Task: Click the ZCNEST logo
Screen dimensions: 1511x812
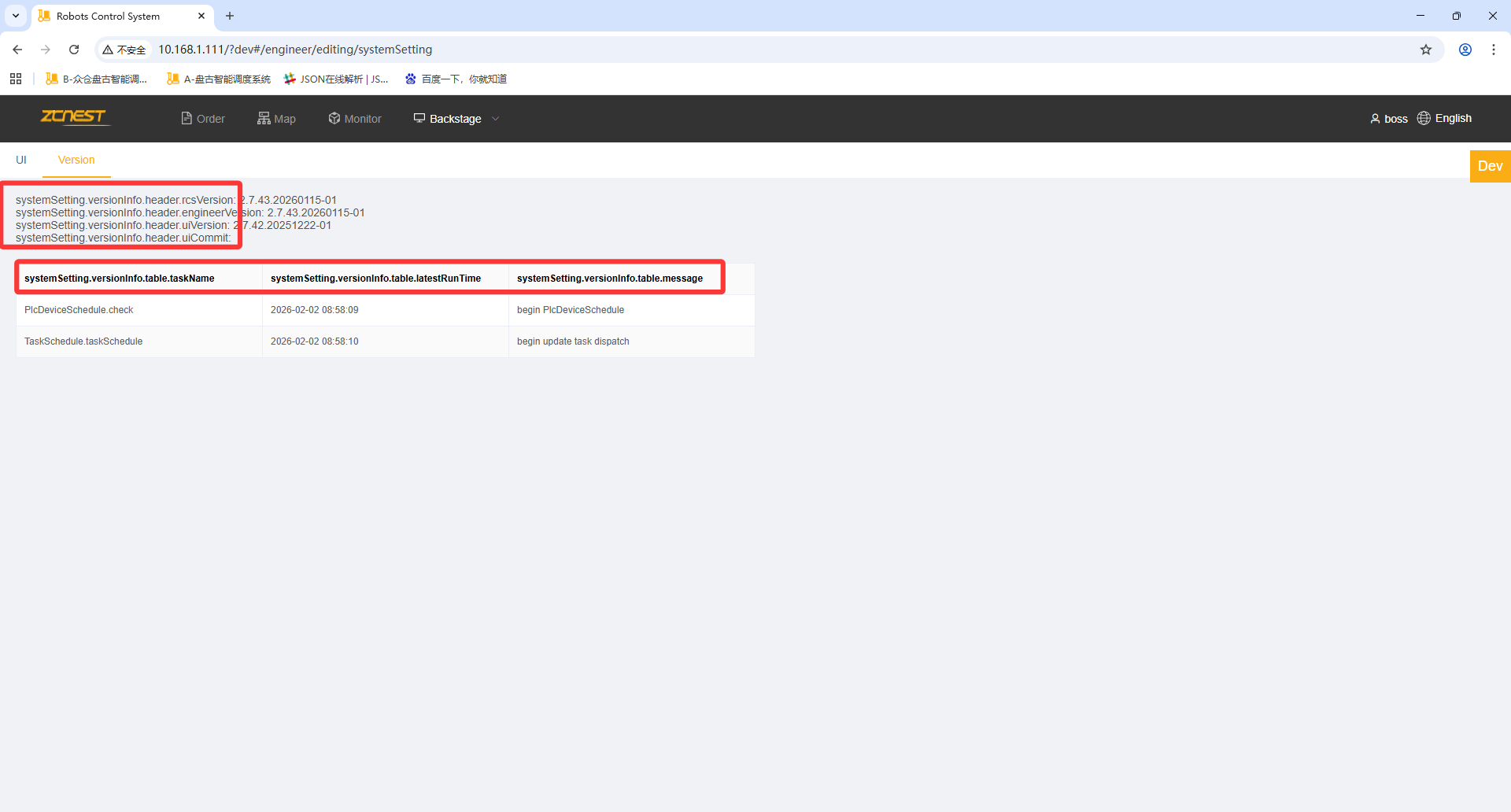Action: point(74,117)
